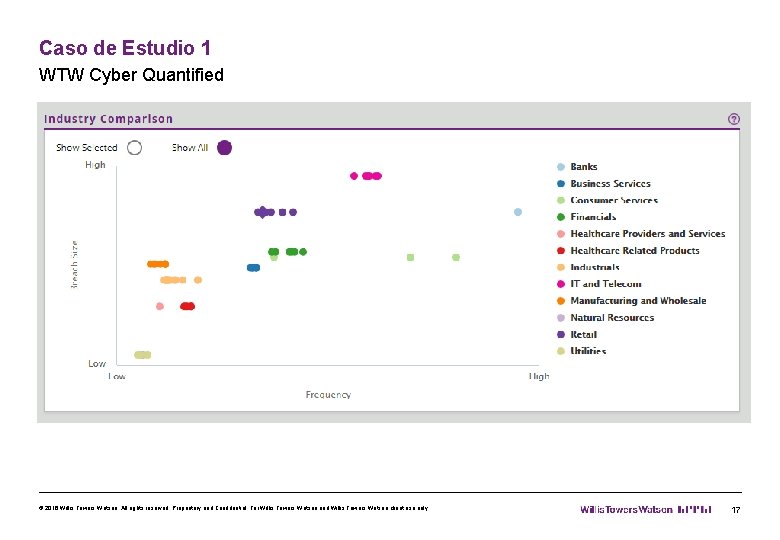The width and height of the screenshot is (780, 540).
Task: Click the Frequency axis label
Action: click(x=328, y=394)
